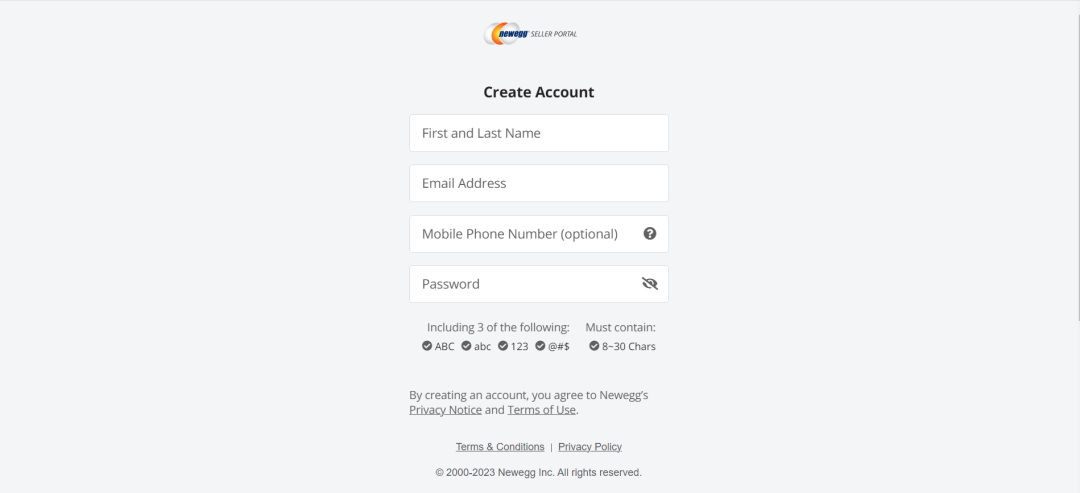Click the checkmark icon beside @#$

point(540,346)
